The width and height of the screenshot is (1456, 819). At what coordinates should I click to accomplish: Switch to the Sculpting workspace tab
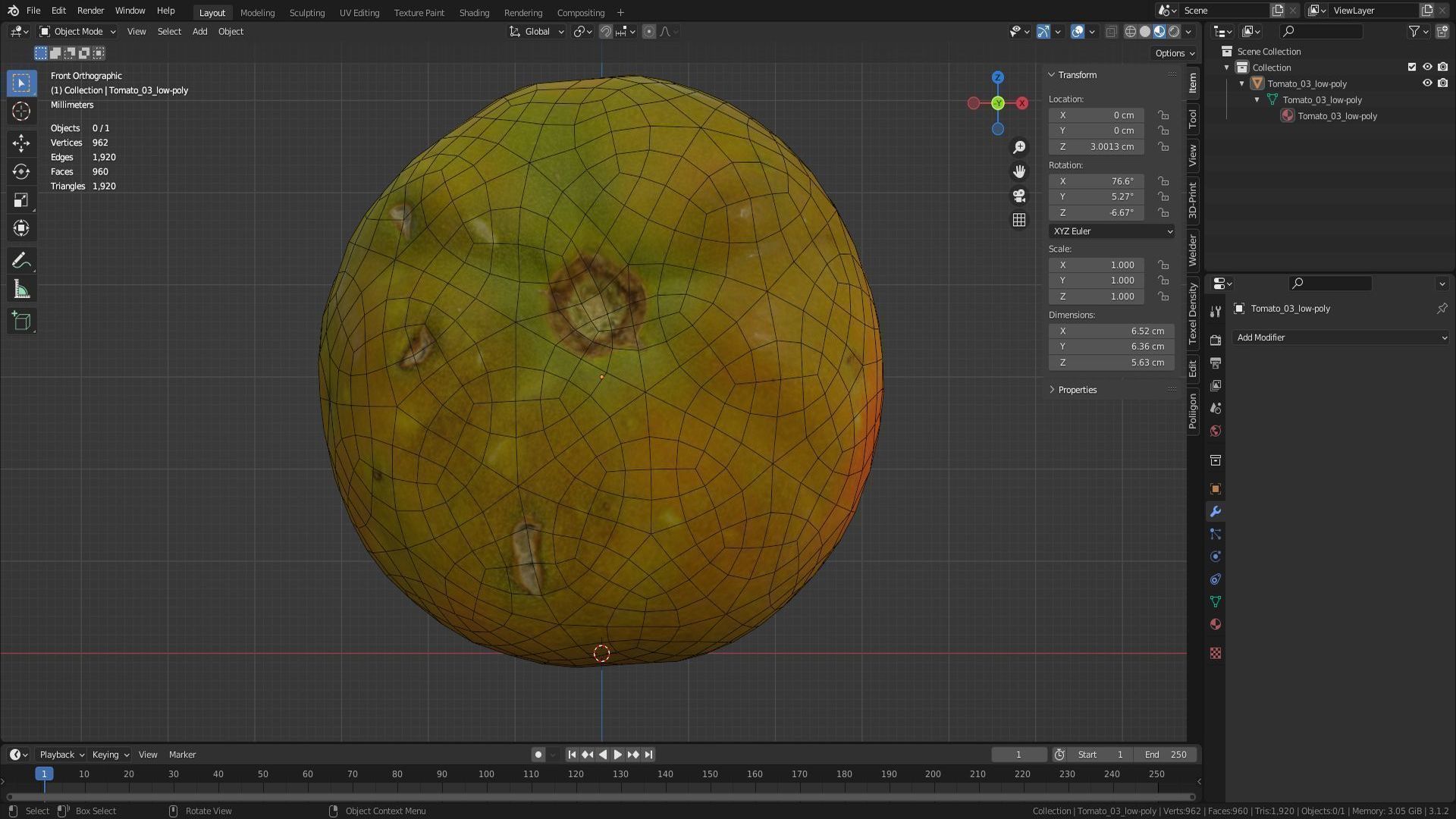(307, 13)
